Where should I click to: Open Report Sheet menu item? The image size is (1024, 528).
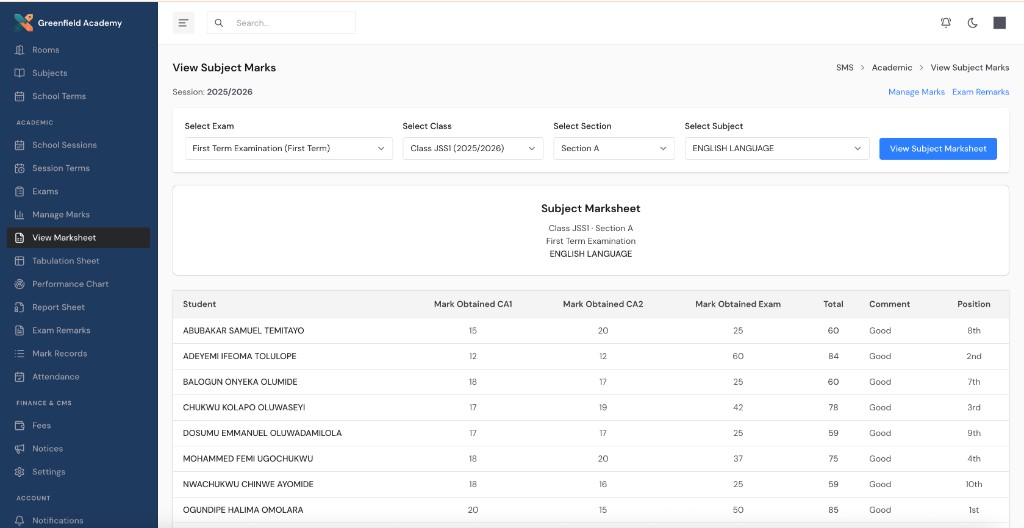click(x=78, y=307)
